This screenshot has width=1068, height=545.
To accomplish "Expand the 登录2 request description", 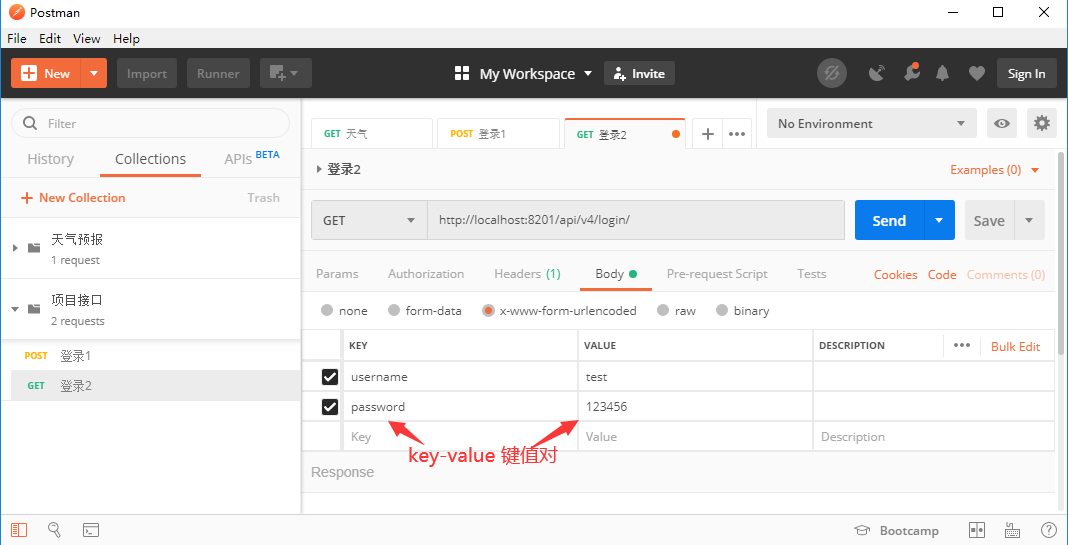I will point(319,170).
